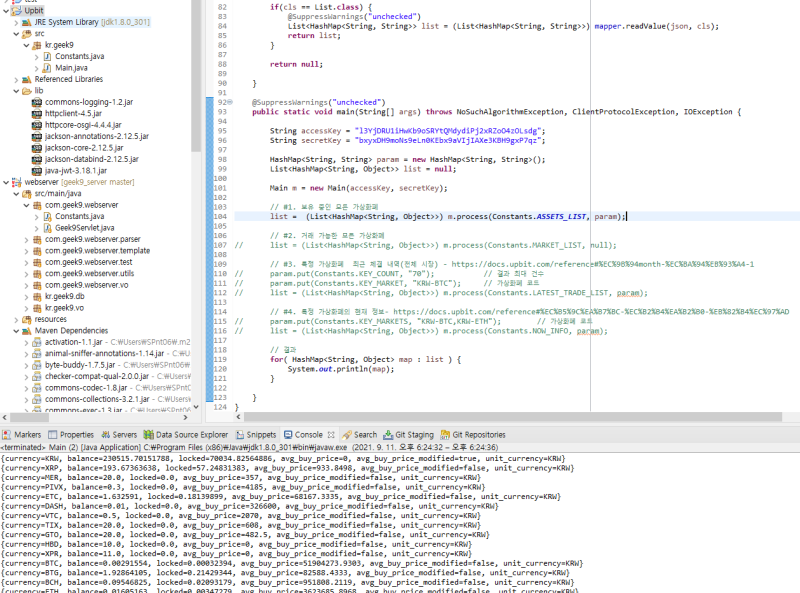The width and height of the screenshot is (800, 593).
Task: Select com.geek9.webserver.test package
Action: point(88,262)
